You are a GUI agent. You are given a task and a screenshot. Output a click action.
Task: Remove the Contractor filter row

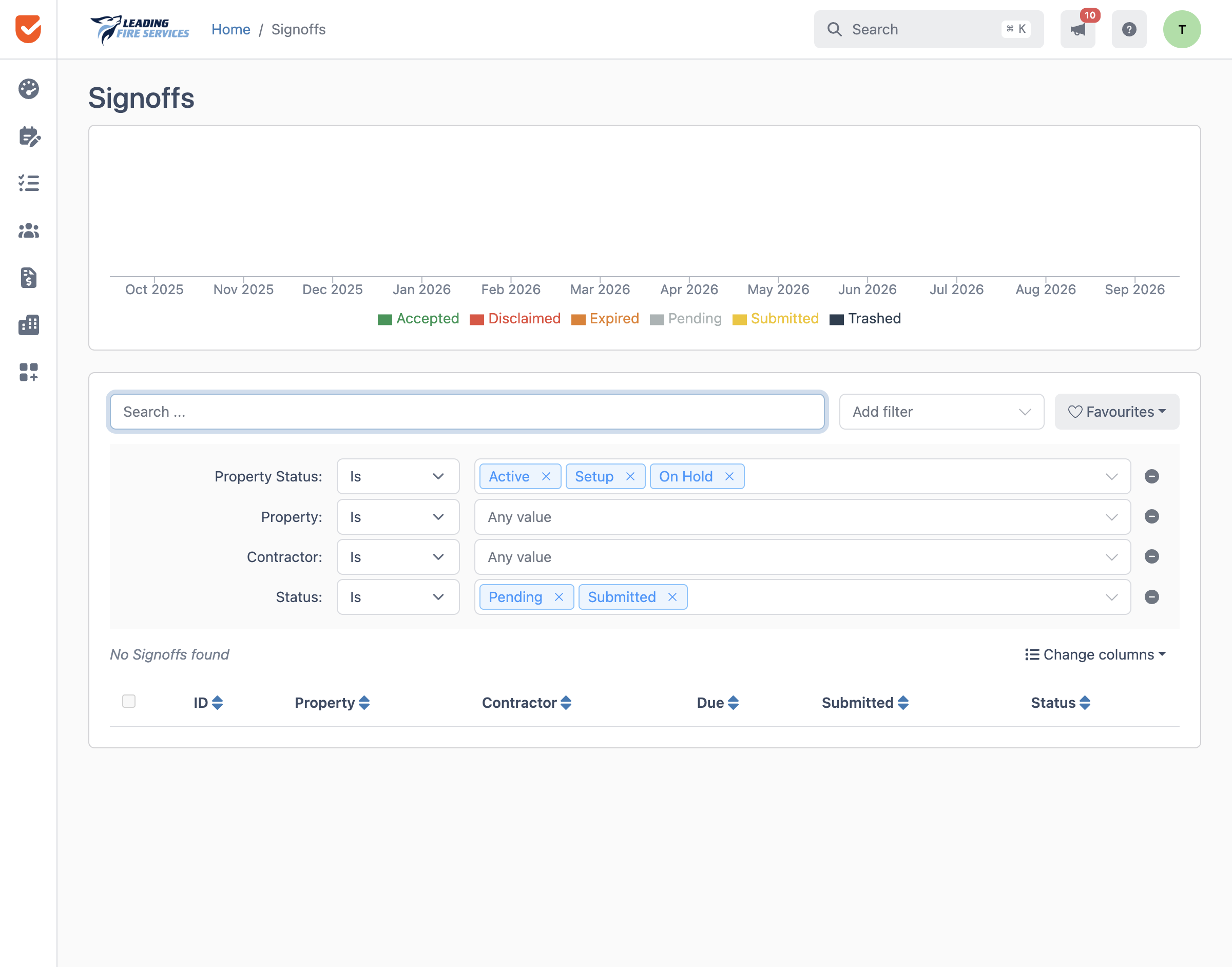(1151, 556)
